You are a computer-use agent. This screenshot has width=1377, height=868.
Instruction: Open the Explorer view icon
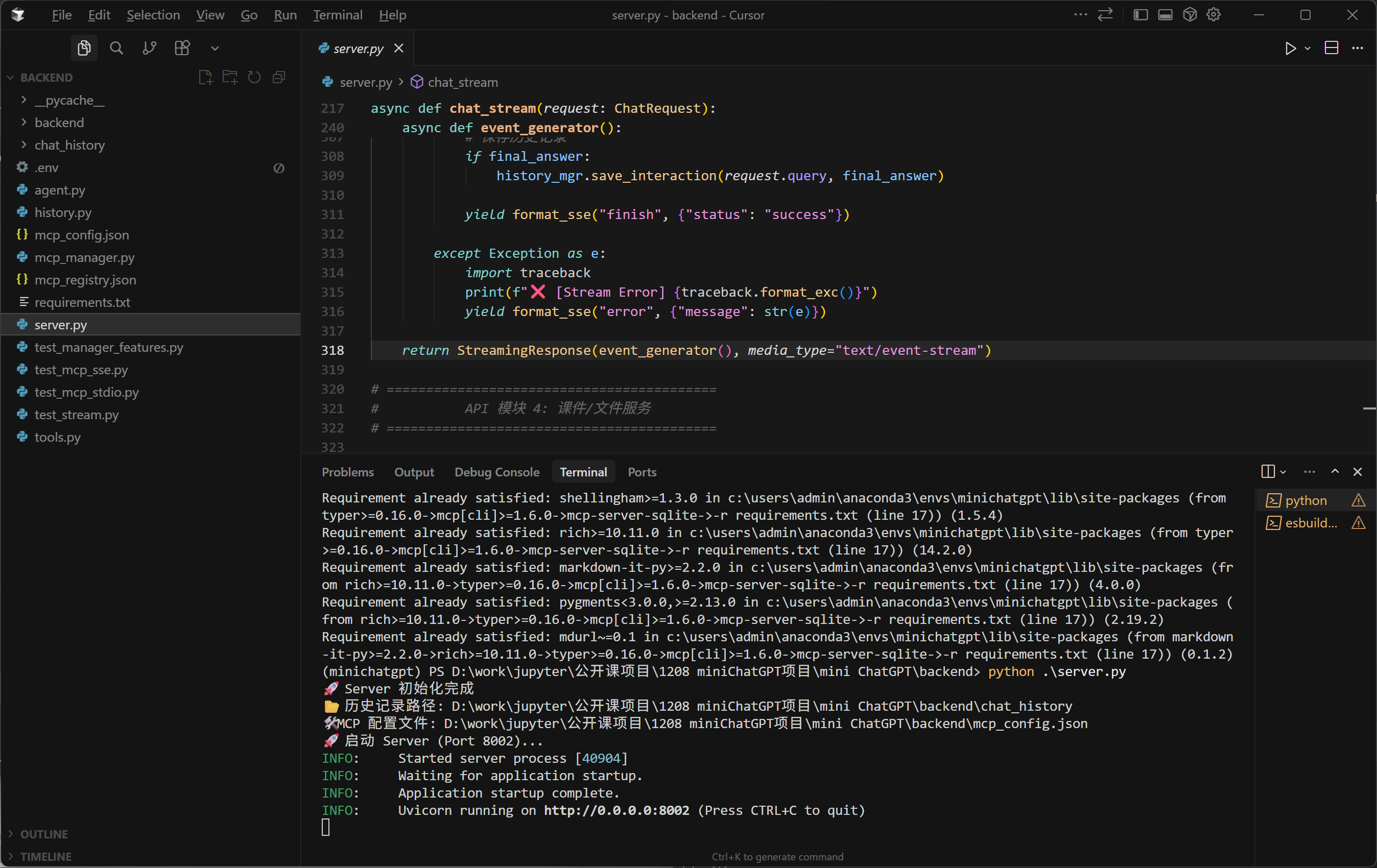84,48
